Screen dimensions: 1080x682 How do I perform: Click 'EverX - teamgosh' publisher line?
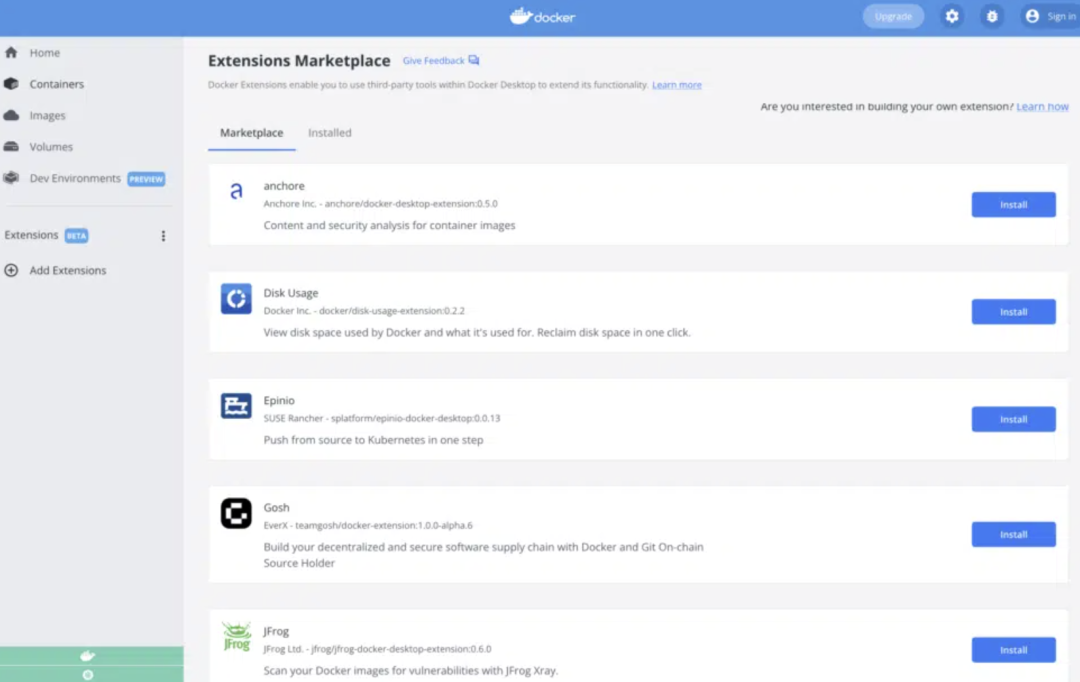click(368, 525)
